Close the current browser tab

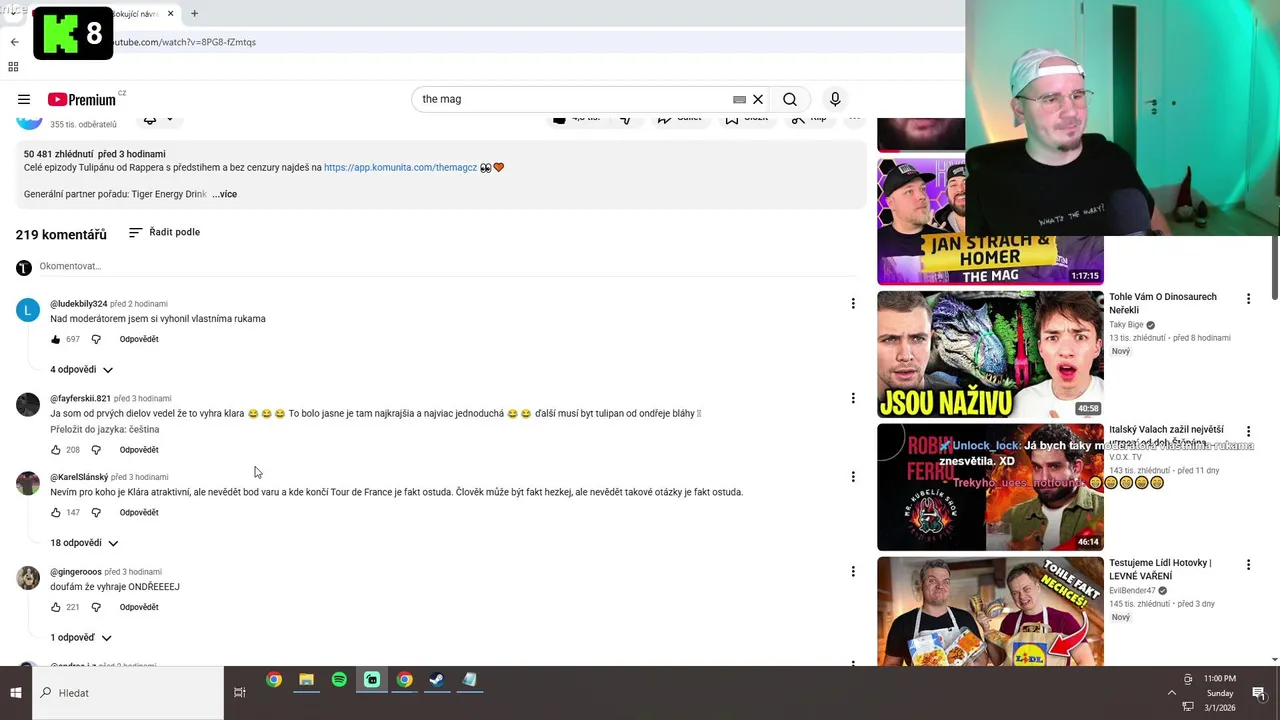click(170, 14)
